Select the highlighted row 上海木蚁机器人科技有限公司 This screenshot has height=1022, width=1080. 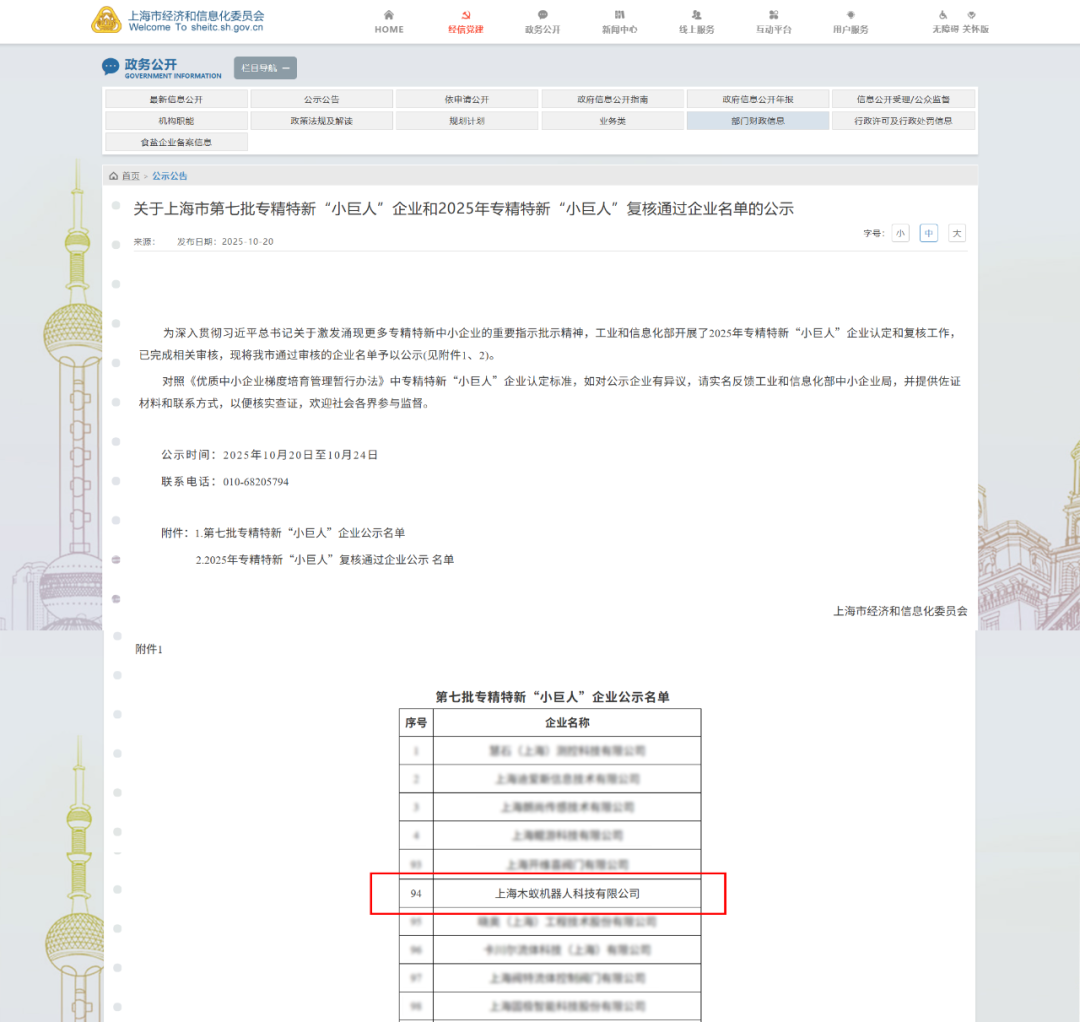[x=567, y=893]
